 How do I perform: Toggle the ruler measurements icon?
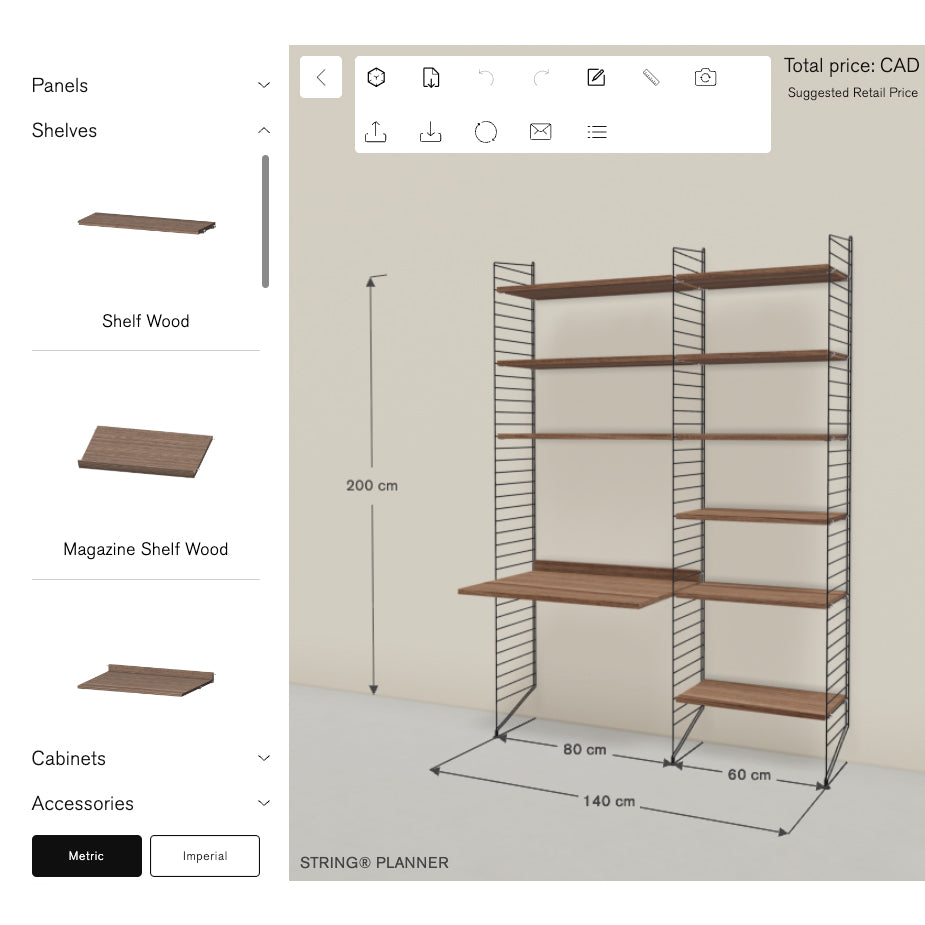point(651,77)
